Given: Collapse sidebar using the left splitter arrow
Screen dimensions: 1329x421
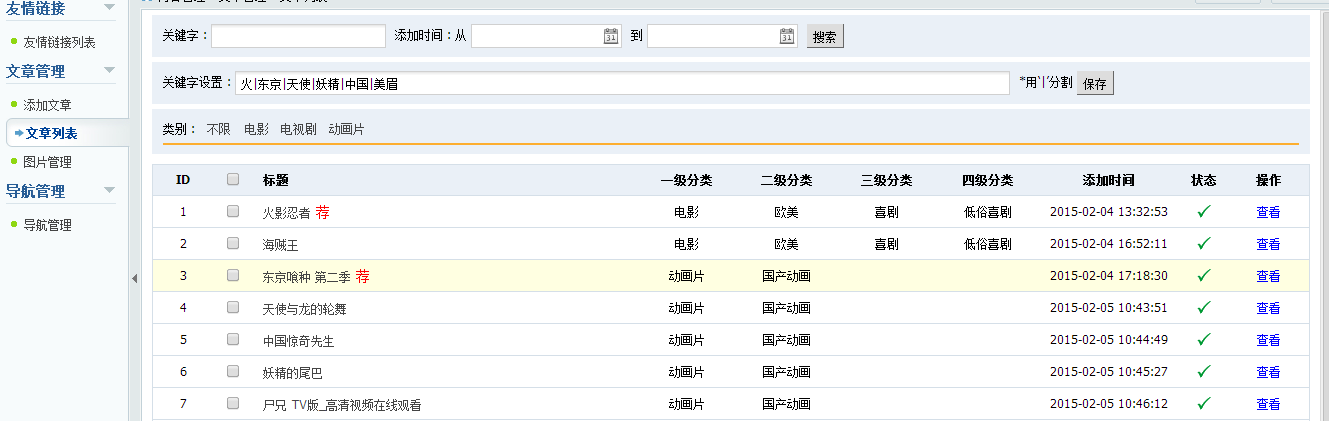Looking at the screenshot, I should pos(134,279).
